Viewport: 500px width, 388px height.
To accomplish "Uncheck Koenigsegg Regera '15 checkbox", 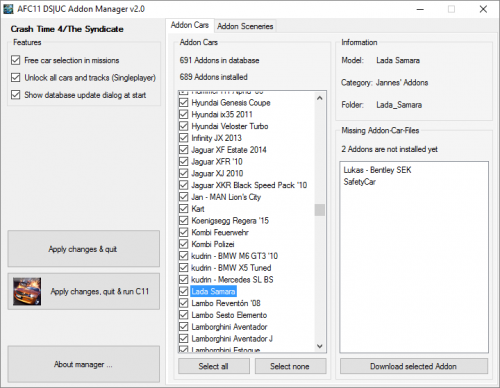I will [x=184, y=221].
